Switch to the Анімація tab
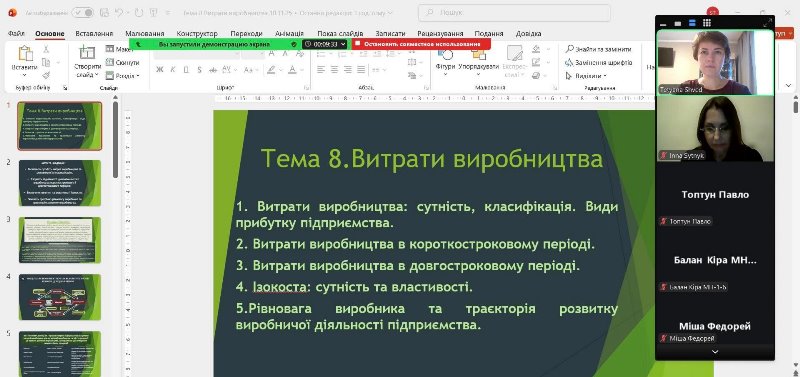Screen dimensions: 800x377 coord(289,34)
